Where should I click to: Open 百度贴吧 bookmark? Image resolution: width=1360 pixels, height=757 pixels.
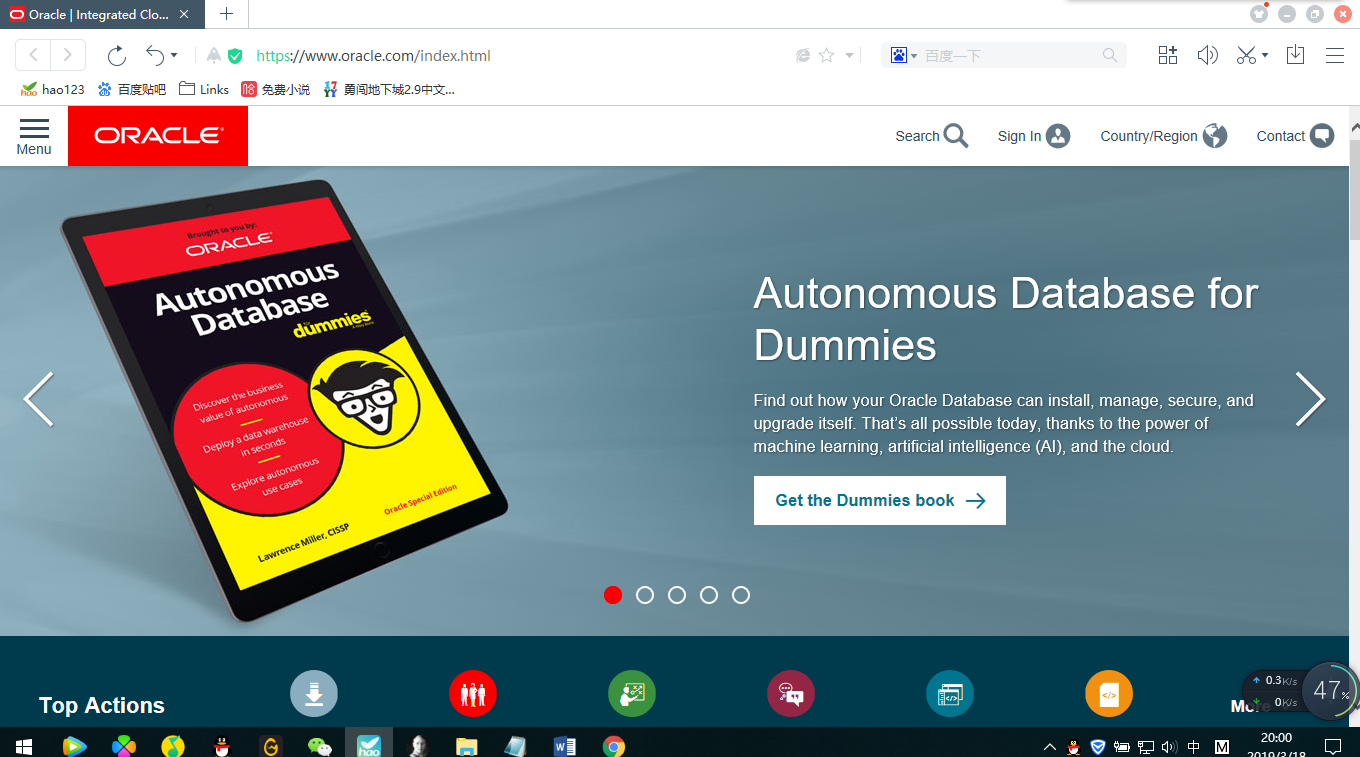pos(132,89)
